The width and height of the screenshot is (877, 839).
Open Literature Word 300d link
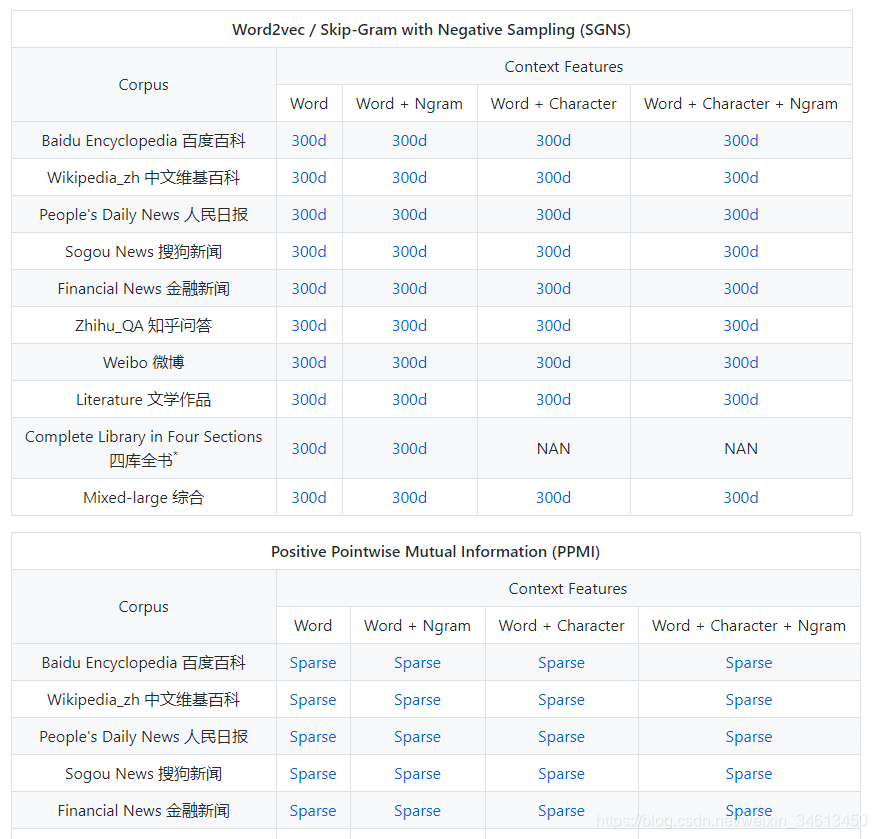(x=309, y=399)
